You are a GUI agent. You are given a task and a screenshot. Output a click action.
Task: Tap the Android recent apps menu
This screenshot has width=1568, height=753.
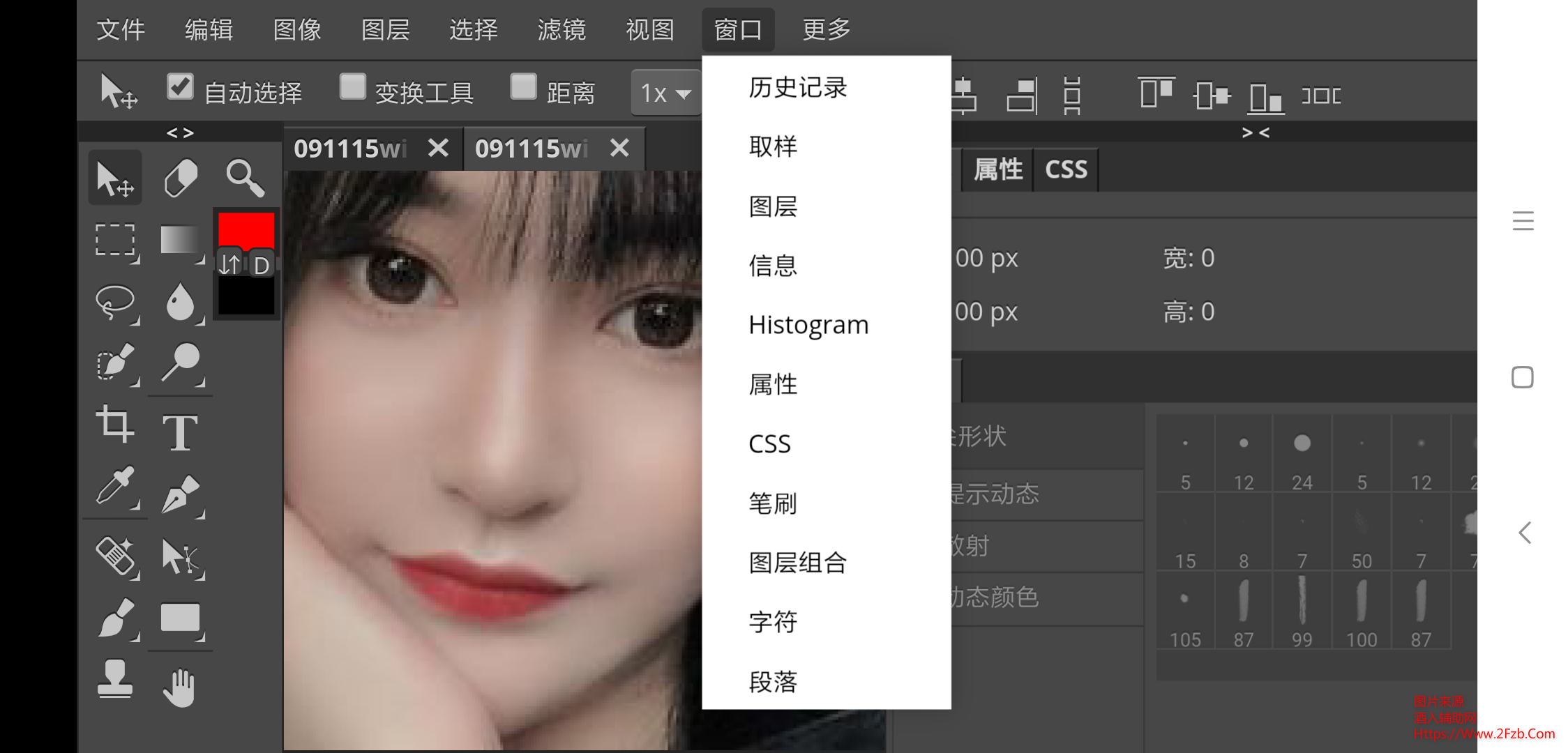pyautogui.click(x=1523, y=221)
